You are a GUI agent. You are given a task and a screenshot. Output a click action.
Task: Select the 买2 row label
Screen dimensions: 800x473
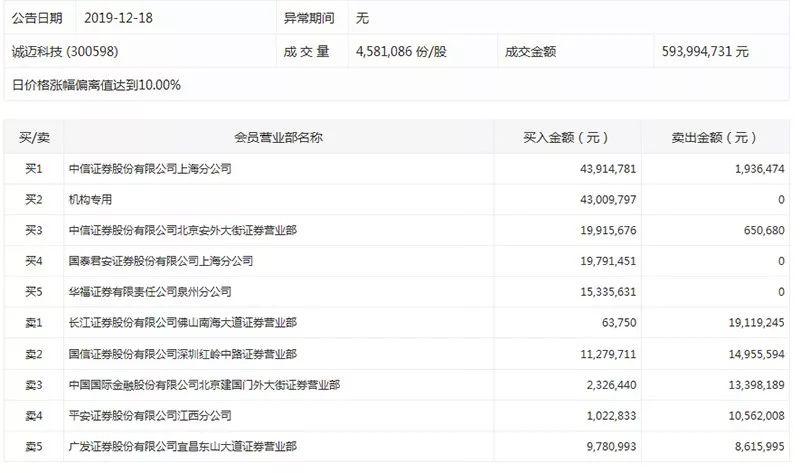pyautogui.click(x=34, y=200)
